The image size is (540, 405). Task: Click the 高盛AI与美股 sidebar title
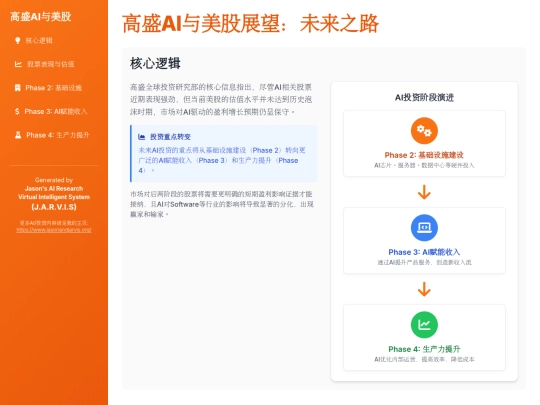(x=41, y=16)
